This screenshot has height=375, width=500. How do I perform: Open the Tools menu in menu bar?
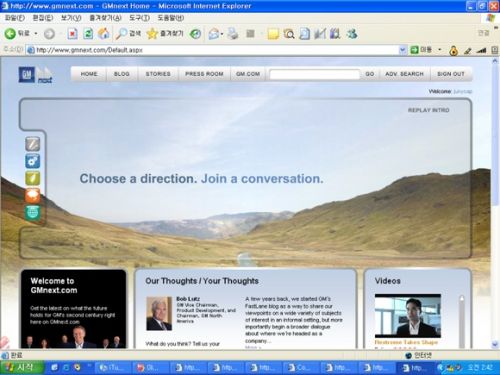pos(139,18)
